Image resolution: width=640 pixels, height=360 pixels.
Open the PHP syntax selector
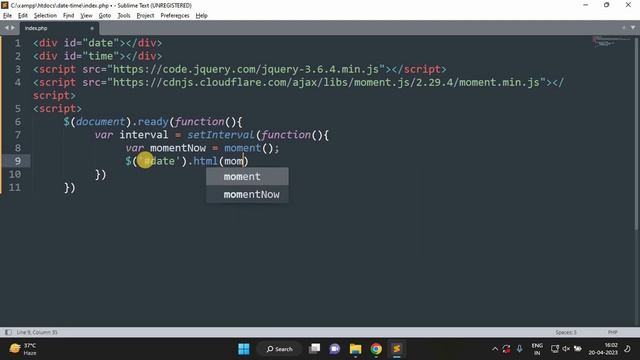click(612, 332)
